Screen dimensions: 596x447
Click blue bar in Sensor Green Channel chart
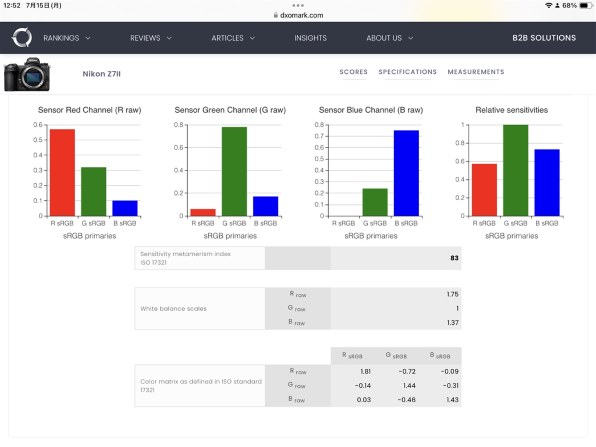[265, 206]
